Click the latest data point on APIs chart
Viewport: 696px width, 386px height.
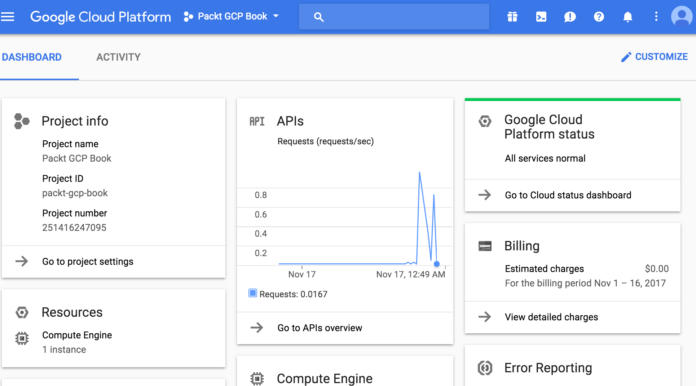pos(437,264)
